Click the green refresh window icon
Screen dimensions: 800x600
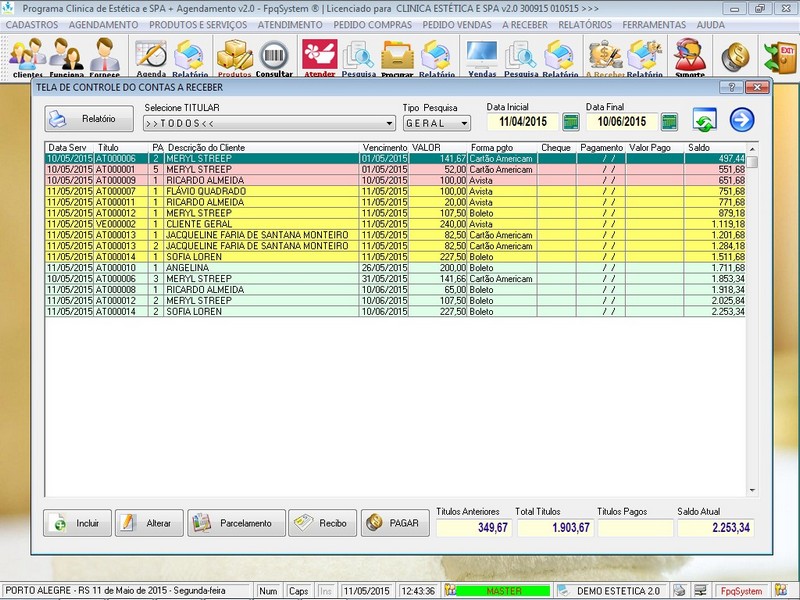click(x=705, y=120)
